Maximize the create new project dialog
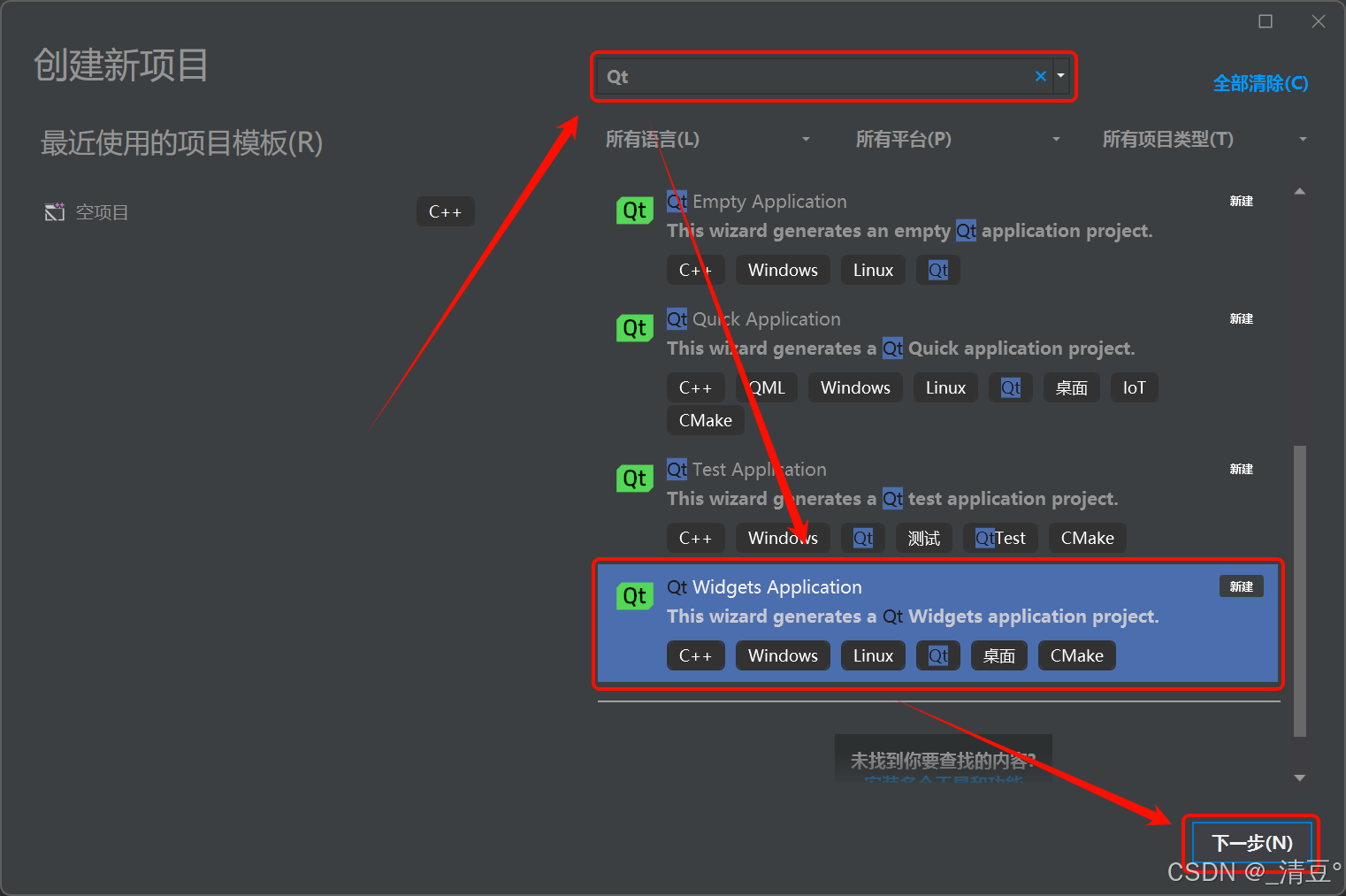This screenshot has height=896, width=1346. click(1266, 21)
